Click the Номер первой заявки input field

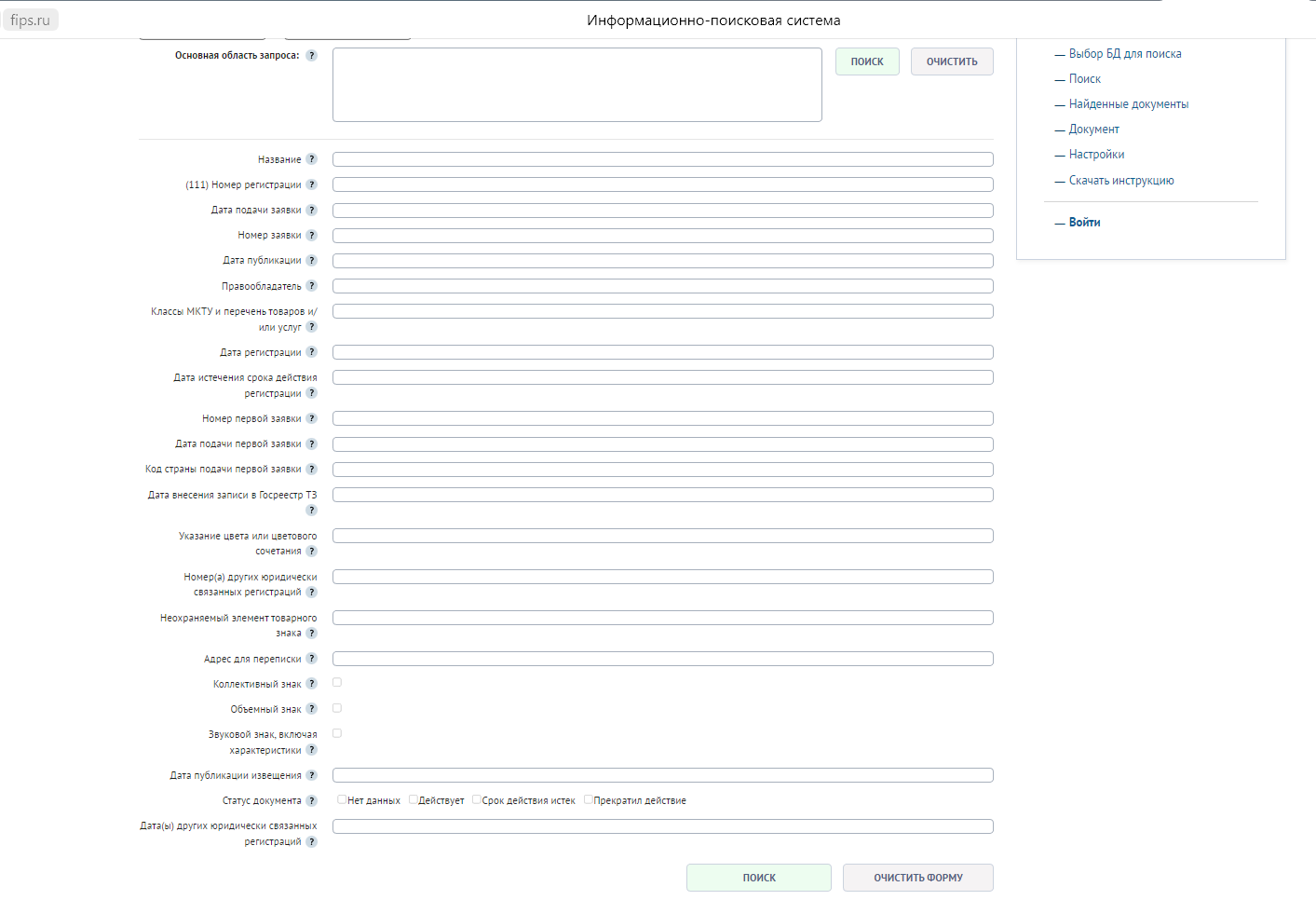tap(663, 418)
